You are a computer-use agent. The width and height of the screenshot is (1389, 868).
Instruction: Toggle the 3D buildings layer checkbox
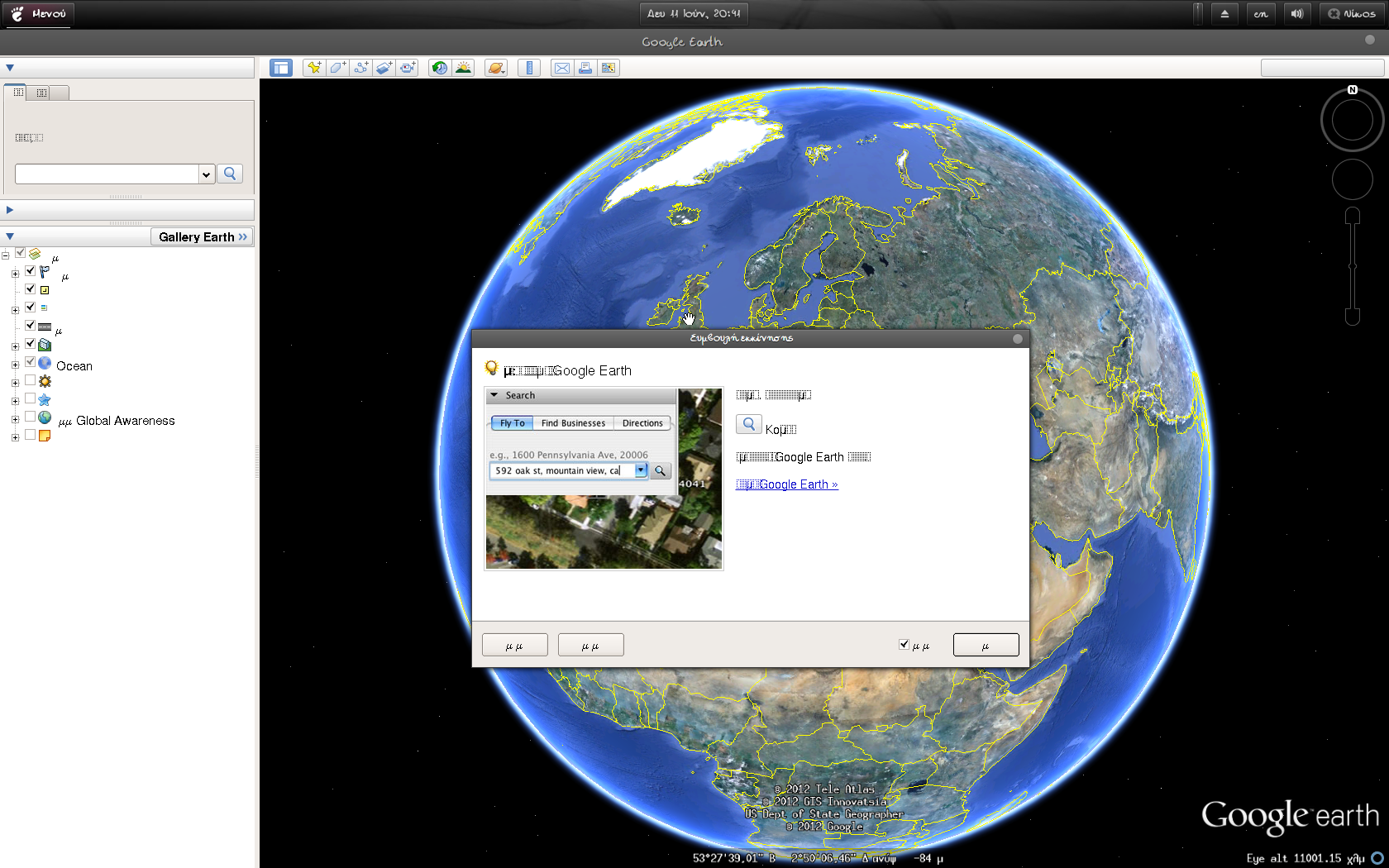(30, 344)
